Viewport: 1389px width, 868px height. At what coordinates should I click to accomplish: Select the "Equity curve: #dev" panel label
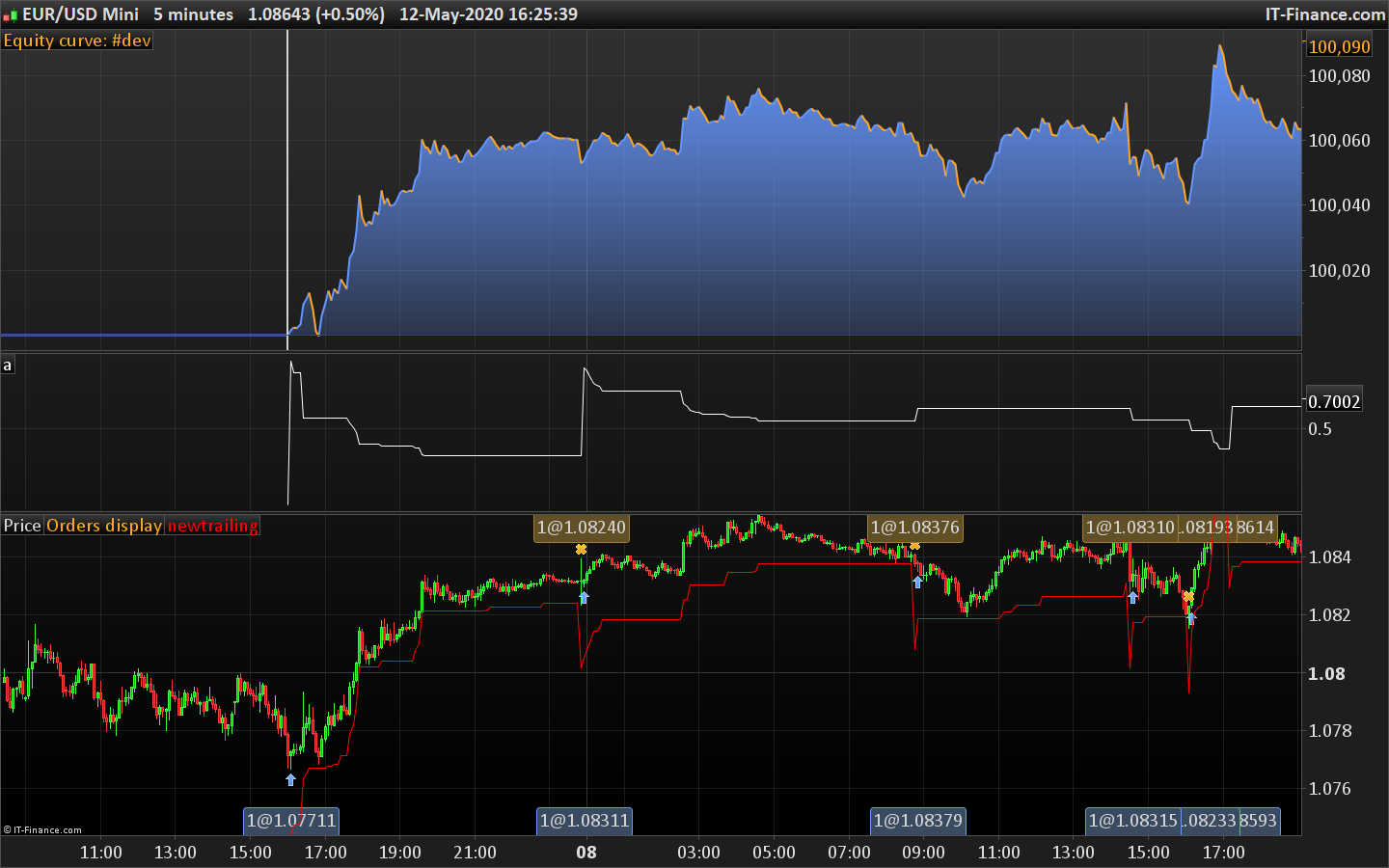(x=77, y=41)
